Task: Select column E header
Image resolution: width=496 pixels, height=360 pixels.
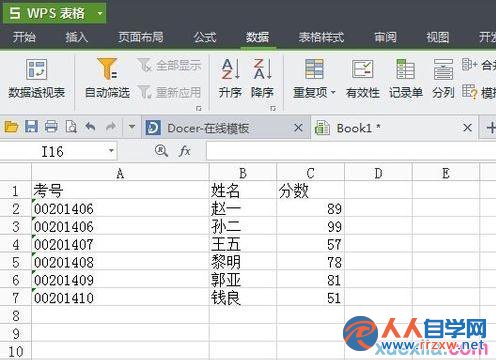Action: [x=446, y=173]
